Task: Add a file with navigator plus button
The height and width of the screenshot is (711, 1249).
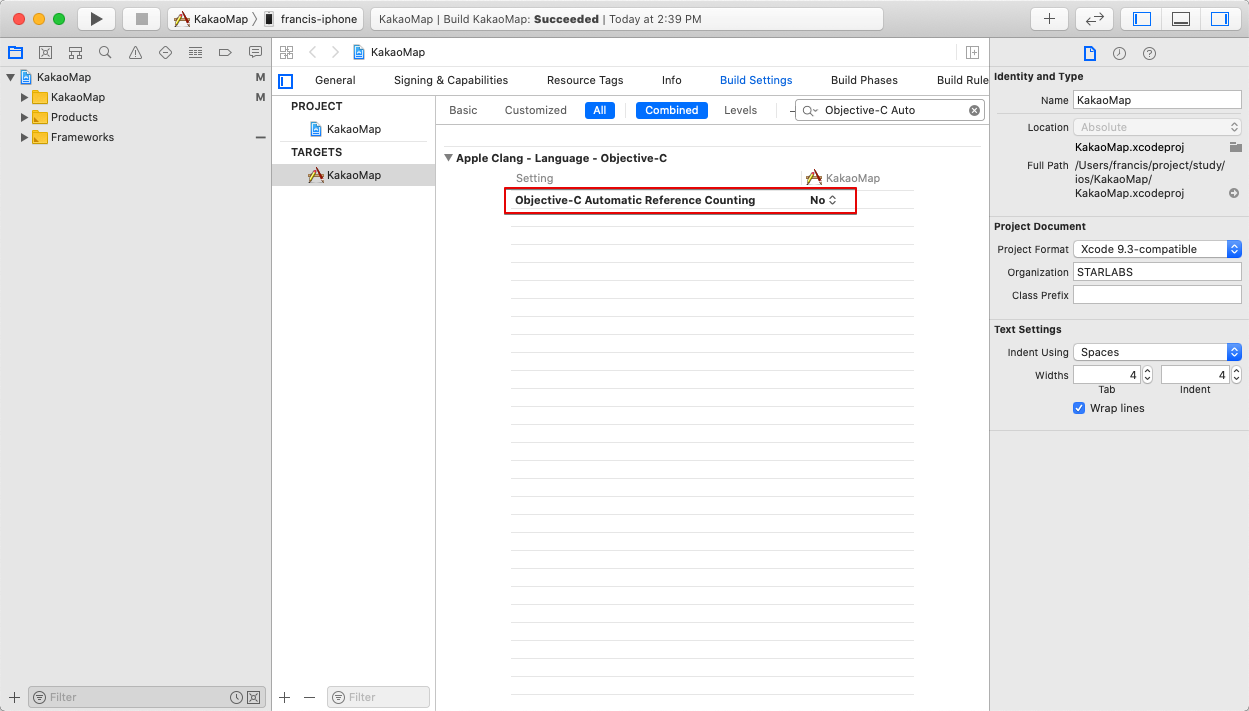Action: pyautogui.click(x=14, y=697)
